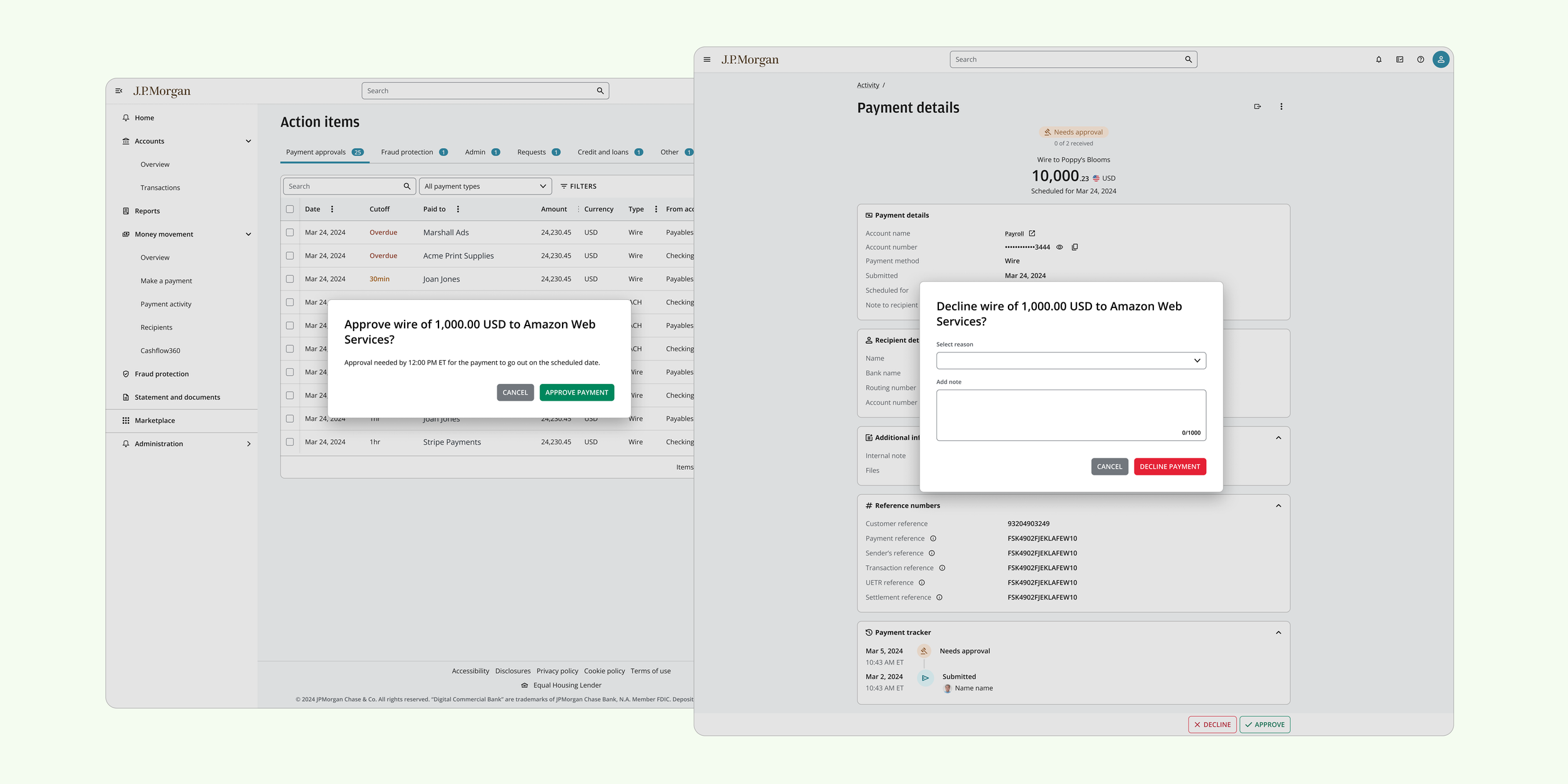Open the Requests tab
This screenshot has width=1568, height=784.
pos(538,152)
